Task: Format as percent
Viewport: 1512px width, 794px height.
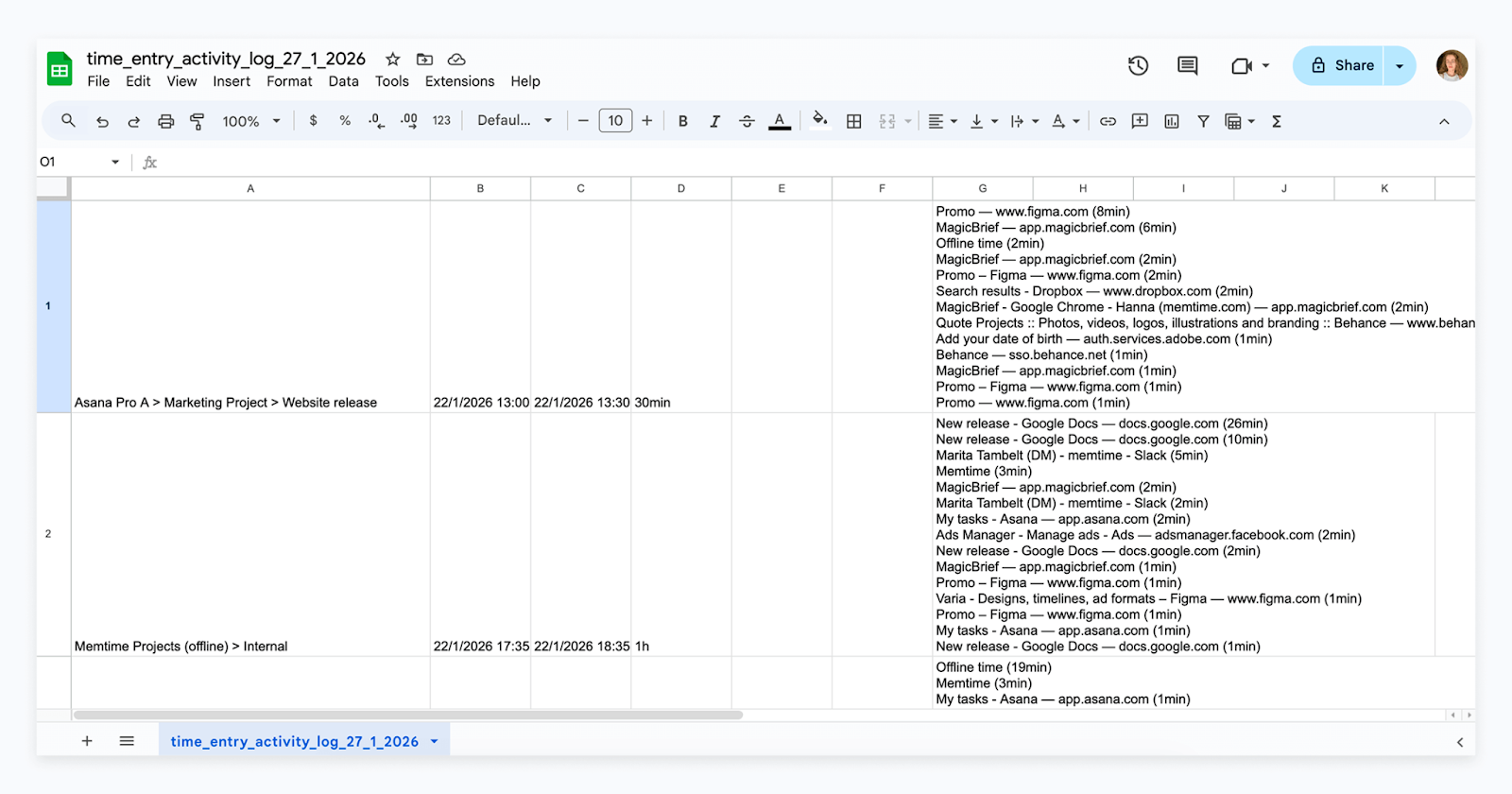Action: pyautogui.click(x=345, y=121)
